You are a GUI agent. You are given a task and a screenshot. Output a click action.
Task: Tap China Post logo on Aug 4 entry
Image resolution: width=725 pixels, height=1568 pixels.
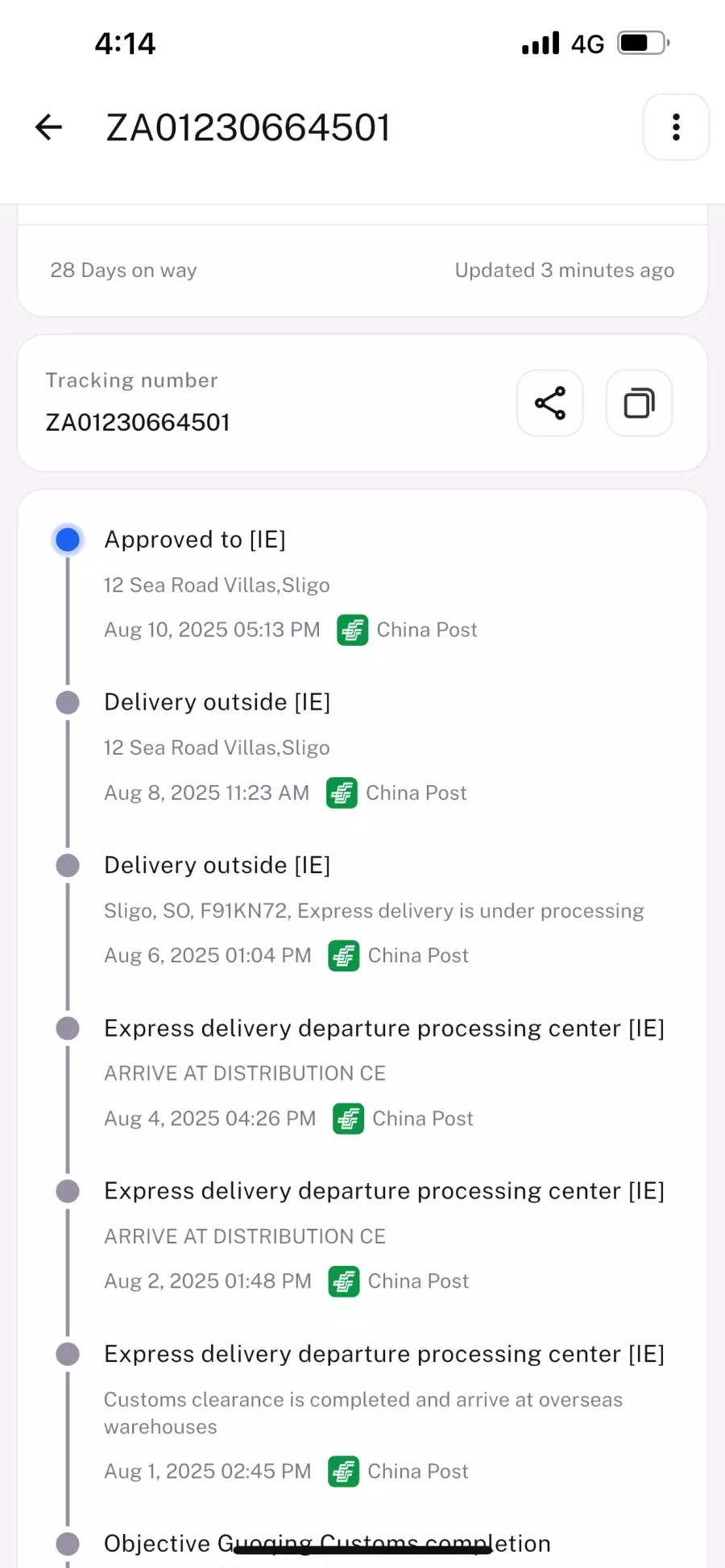click(x=349, y=1119)
